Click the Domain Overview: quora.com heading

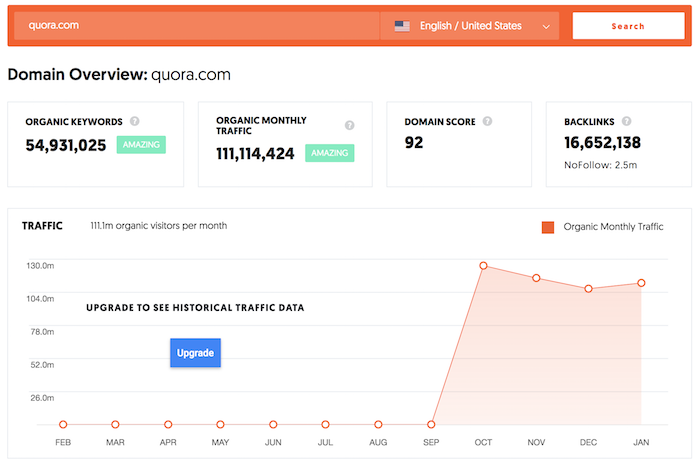tap(119, 75)
